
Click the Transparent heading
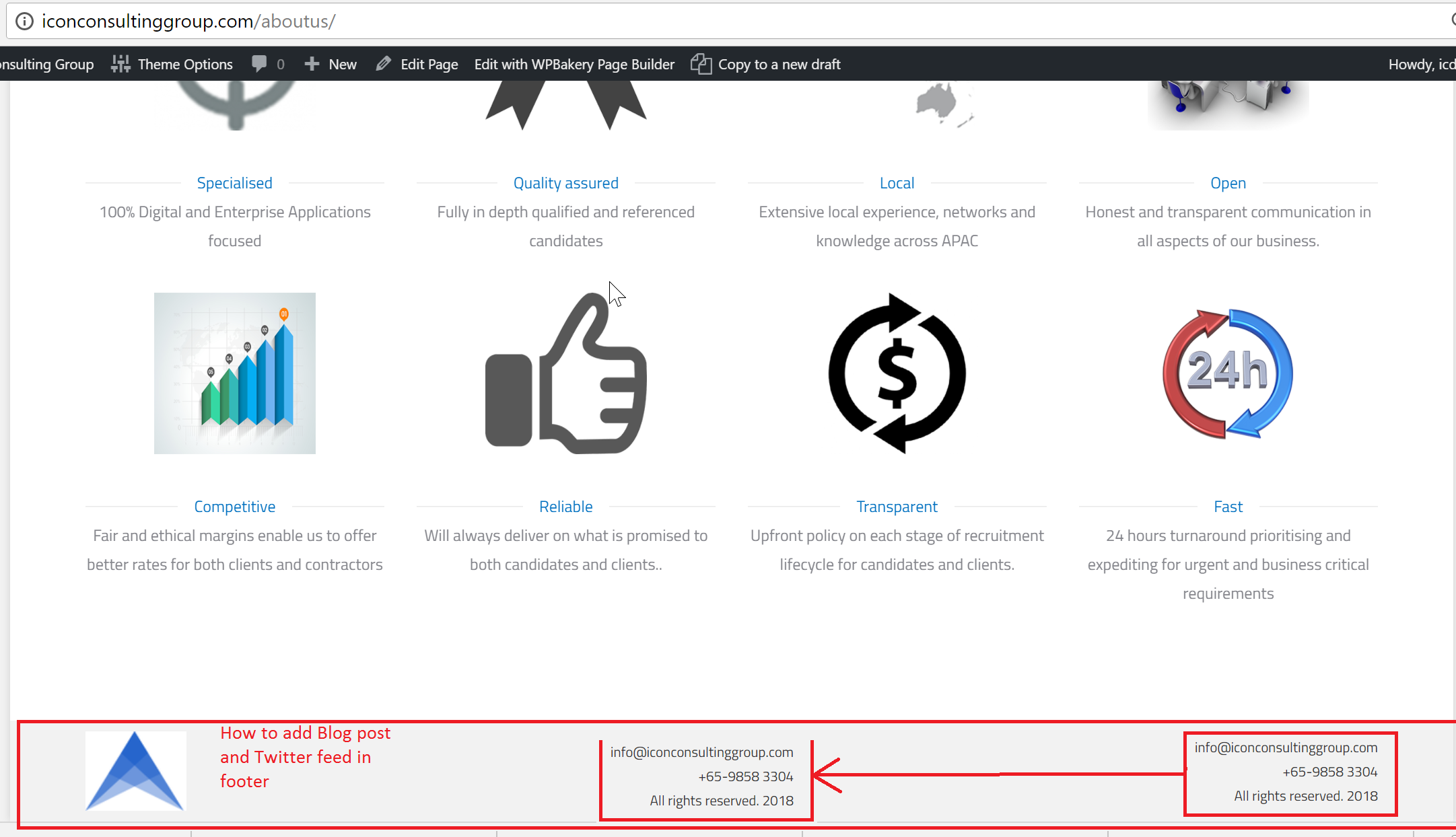click(x=897, y=507)
